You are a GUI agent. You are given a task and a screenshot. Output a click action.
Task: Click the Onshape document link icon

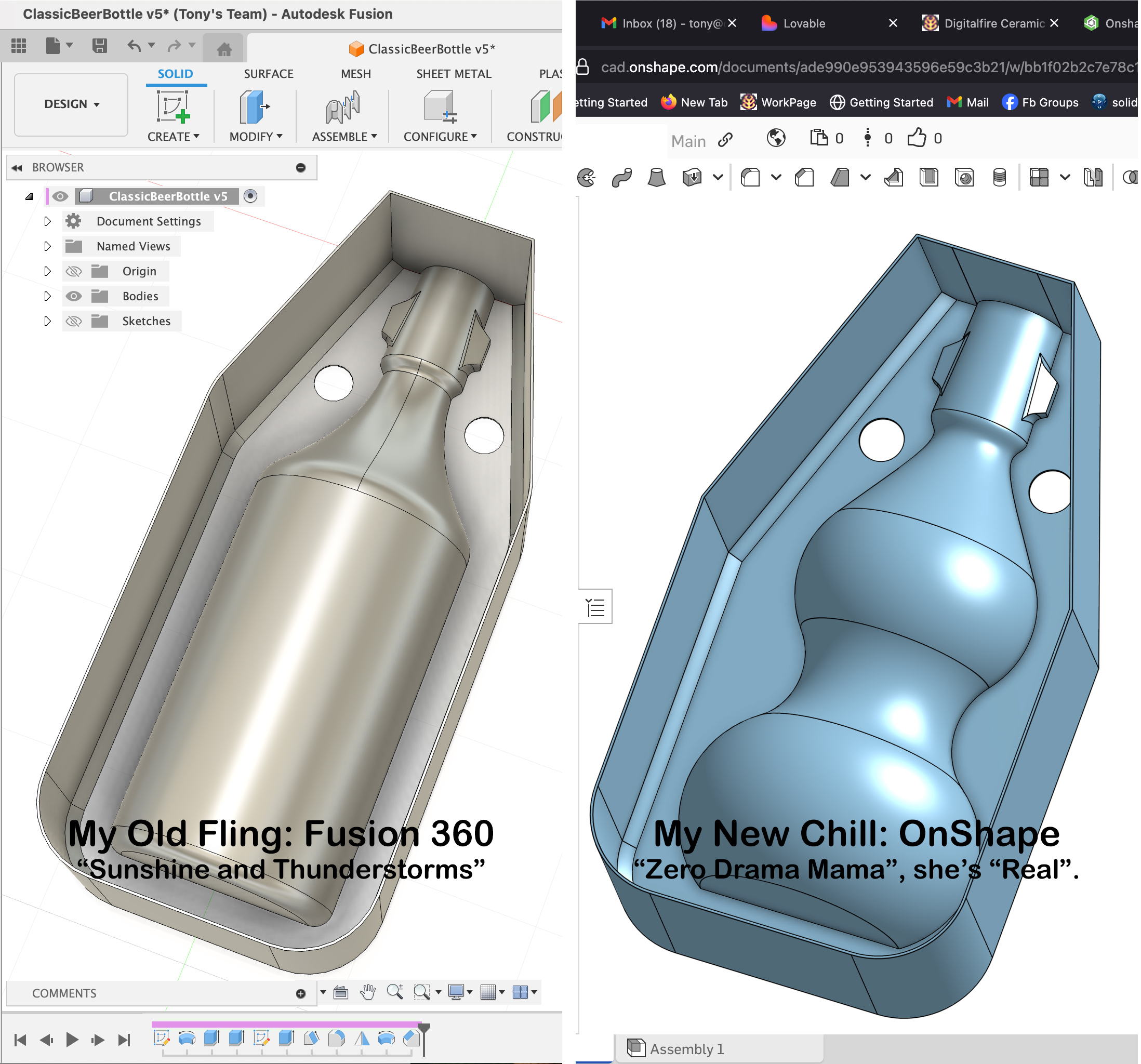coord(725,139)
